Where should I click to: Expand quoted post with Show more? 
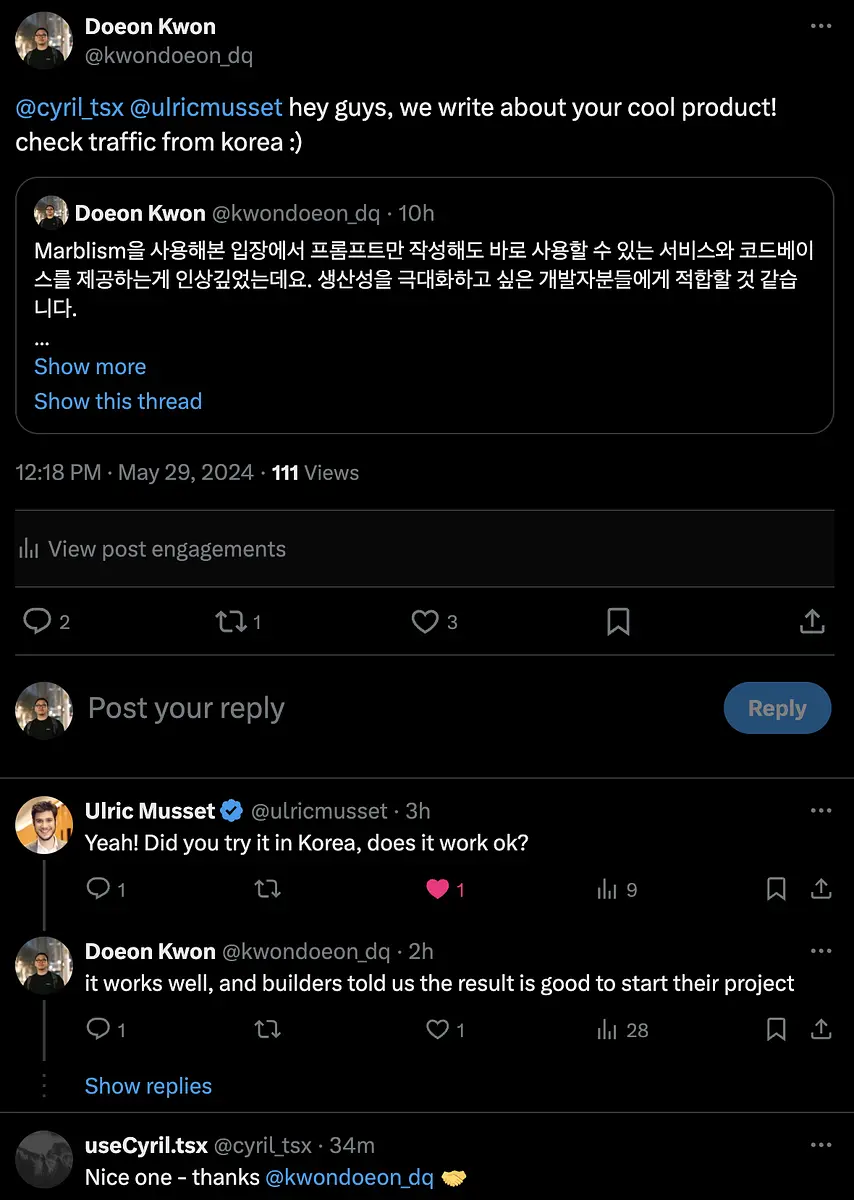90,367
